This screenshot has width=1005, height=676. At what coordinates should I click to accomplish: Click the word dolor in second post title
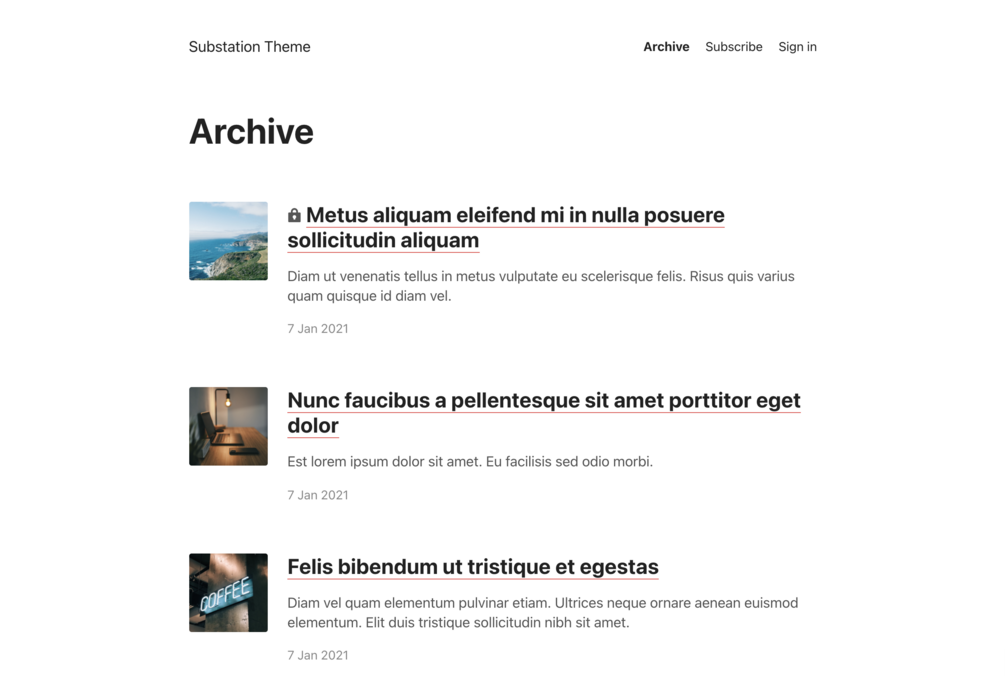pyautogui.click(x=313, y=425)
